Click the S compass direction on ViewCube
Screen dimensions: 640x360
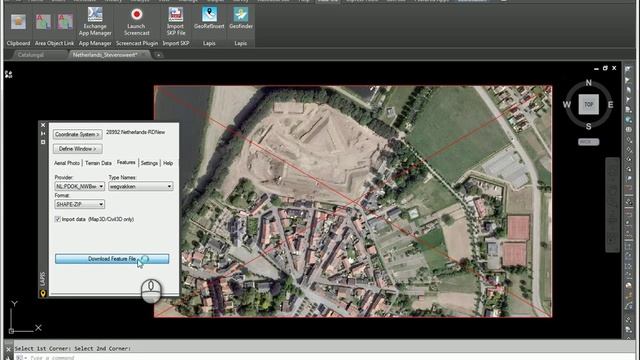point(589,127)
